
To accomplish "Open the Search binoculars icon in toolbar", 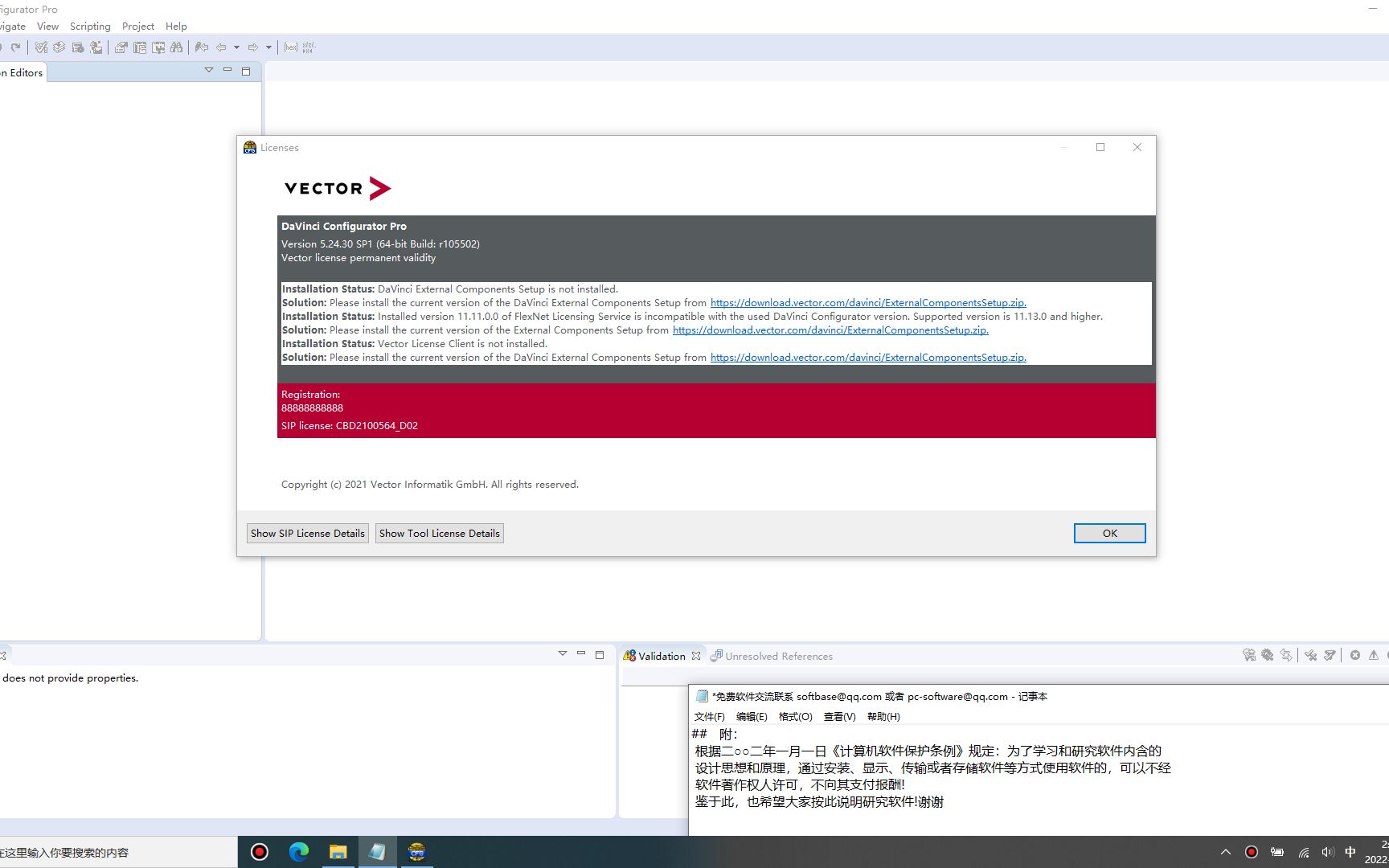I will tap(178, 47).
